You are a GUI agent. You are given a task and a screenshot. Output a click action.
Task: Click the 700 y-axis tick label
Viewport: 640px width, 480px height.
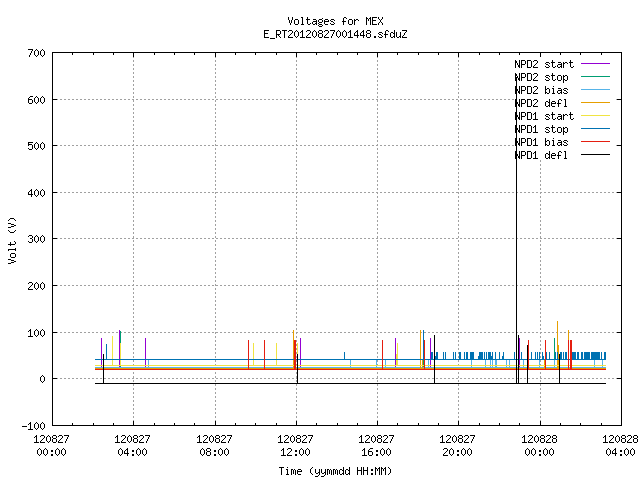[36, 53]
